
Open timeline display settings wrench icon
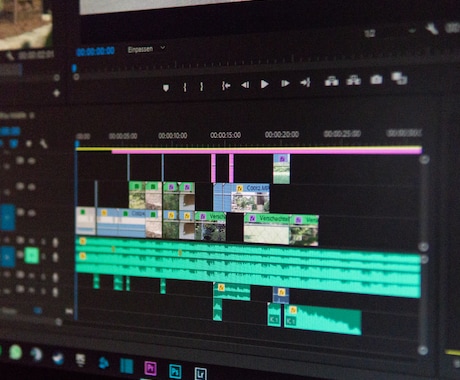tap(43, 144)
